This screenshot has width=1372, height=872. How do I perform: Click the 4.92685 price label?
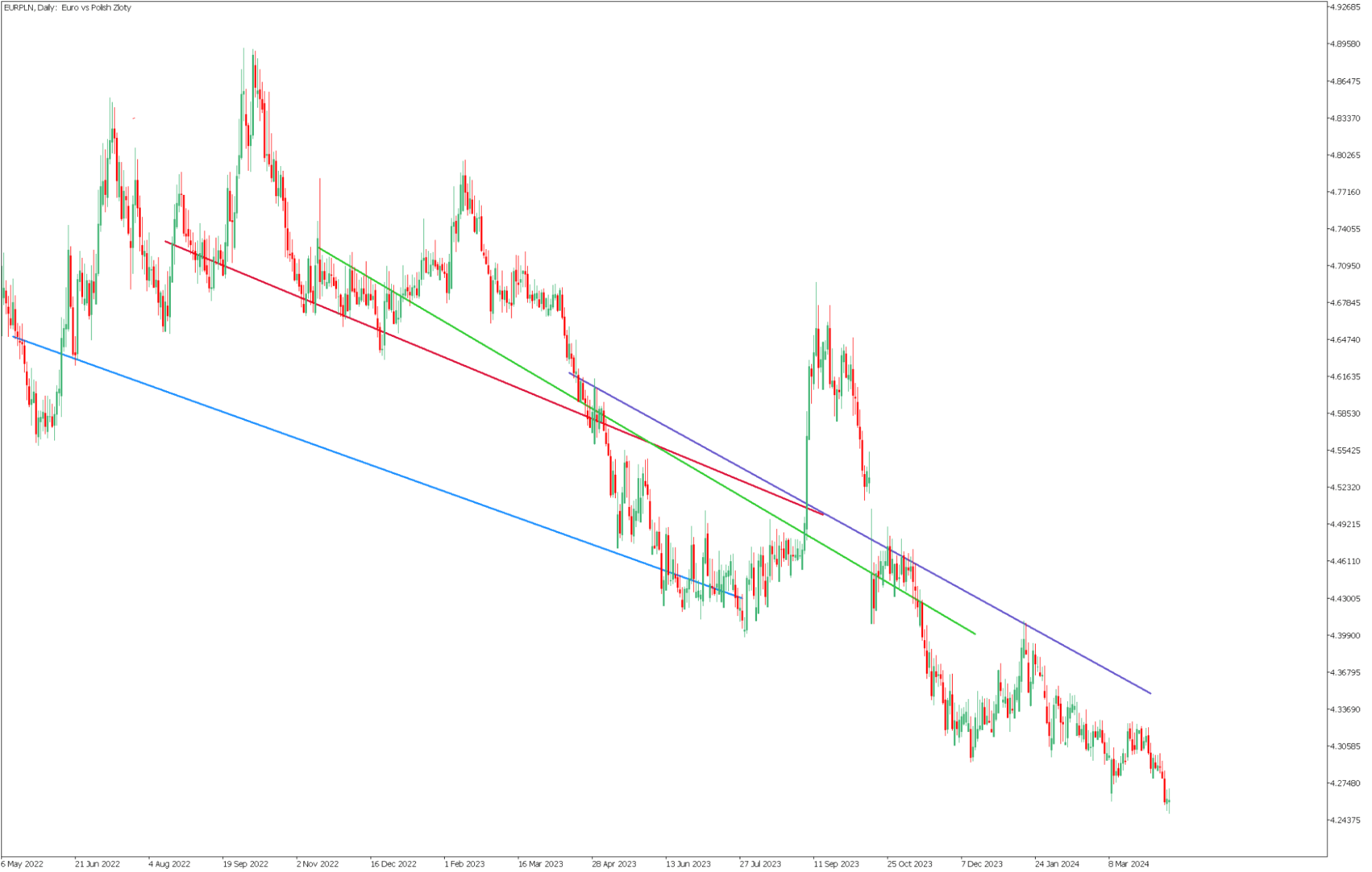pos(1345,7)
